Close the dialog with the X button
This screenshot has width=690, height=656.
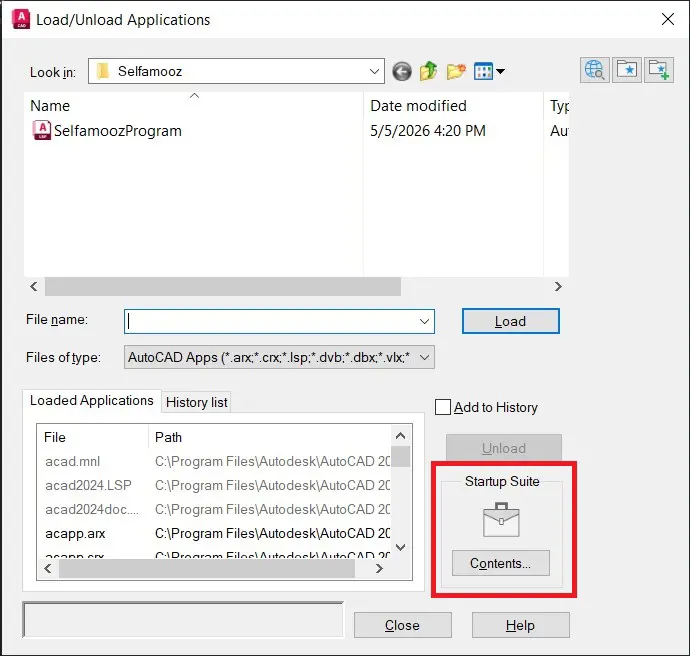click(668, 19)
